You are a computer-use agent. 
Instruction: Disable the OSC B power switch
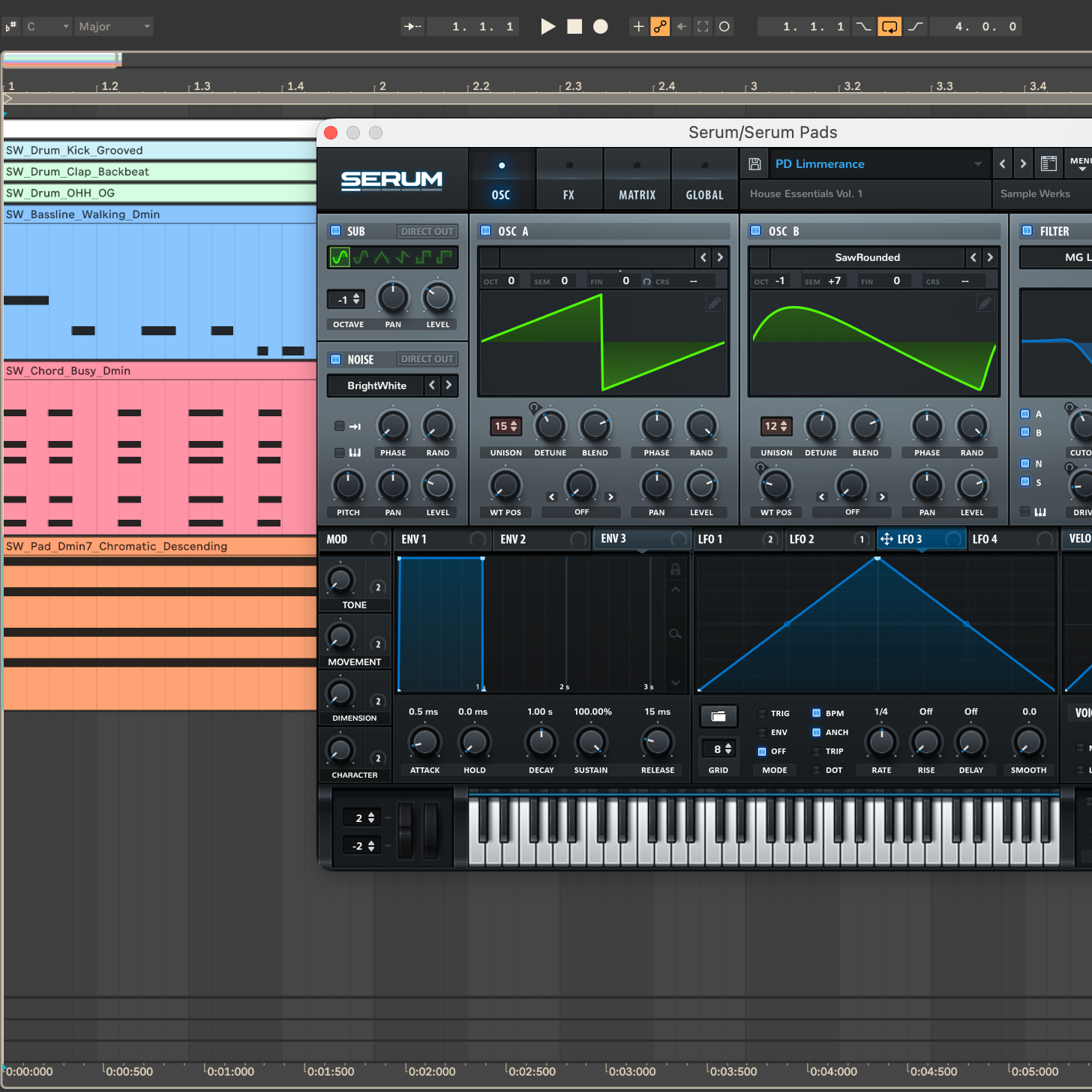pos(756,231)
